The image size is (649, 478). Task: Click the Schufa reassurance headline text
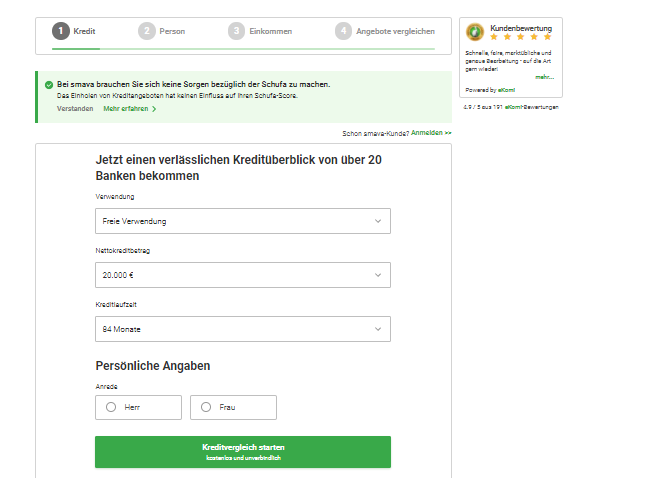coord(194,84)
